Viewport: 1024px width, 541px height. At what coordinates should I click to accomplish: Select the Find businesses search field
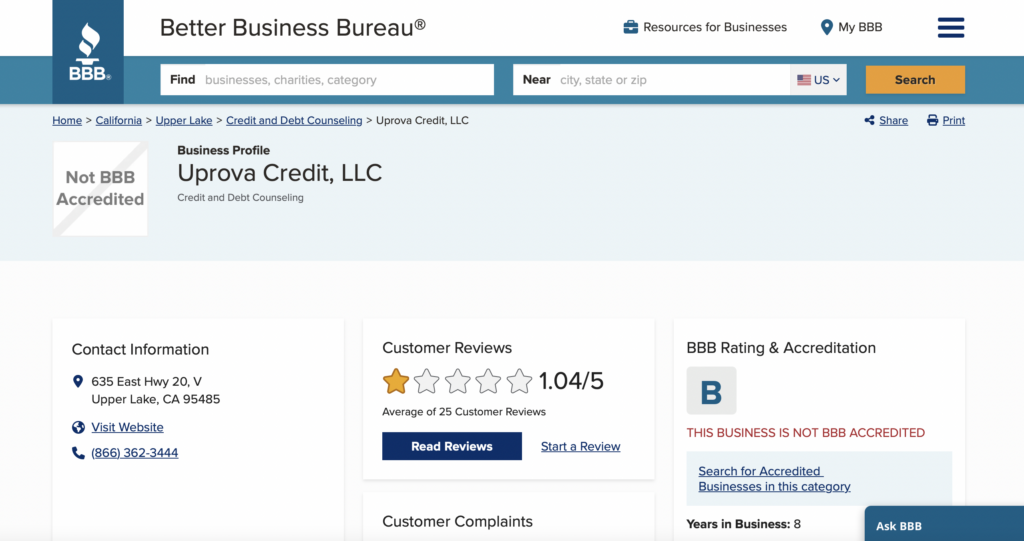327,80
